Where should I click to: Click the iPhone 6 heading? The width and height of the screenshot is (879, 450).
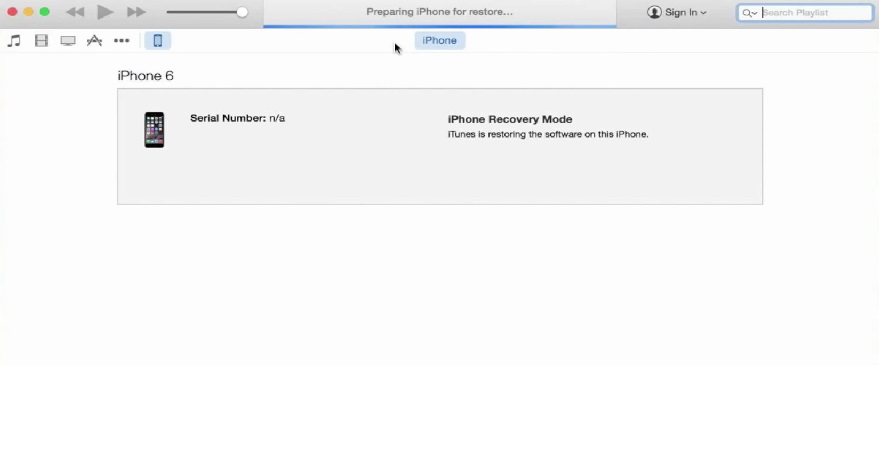point(145,76)
